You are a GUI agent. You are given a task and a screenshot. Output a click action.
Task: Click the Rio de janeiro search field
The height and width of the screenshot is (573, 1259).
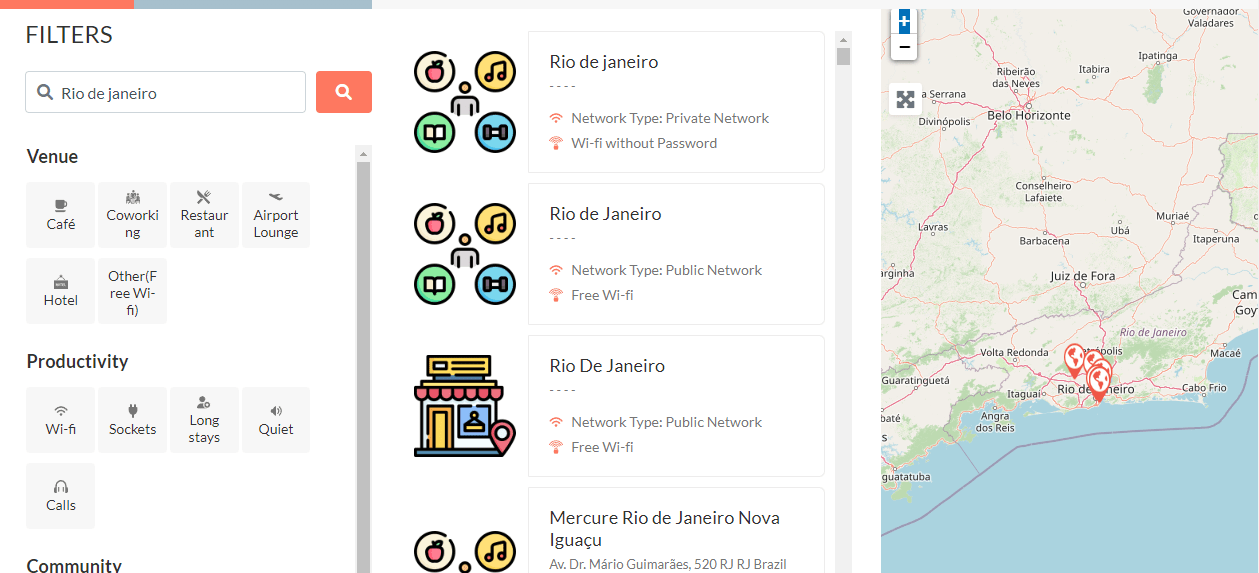click(x=175, y=93)
